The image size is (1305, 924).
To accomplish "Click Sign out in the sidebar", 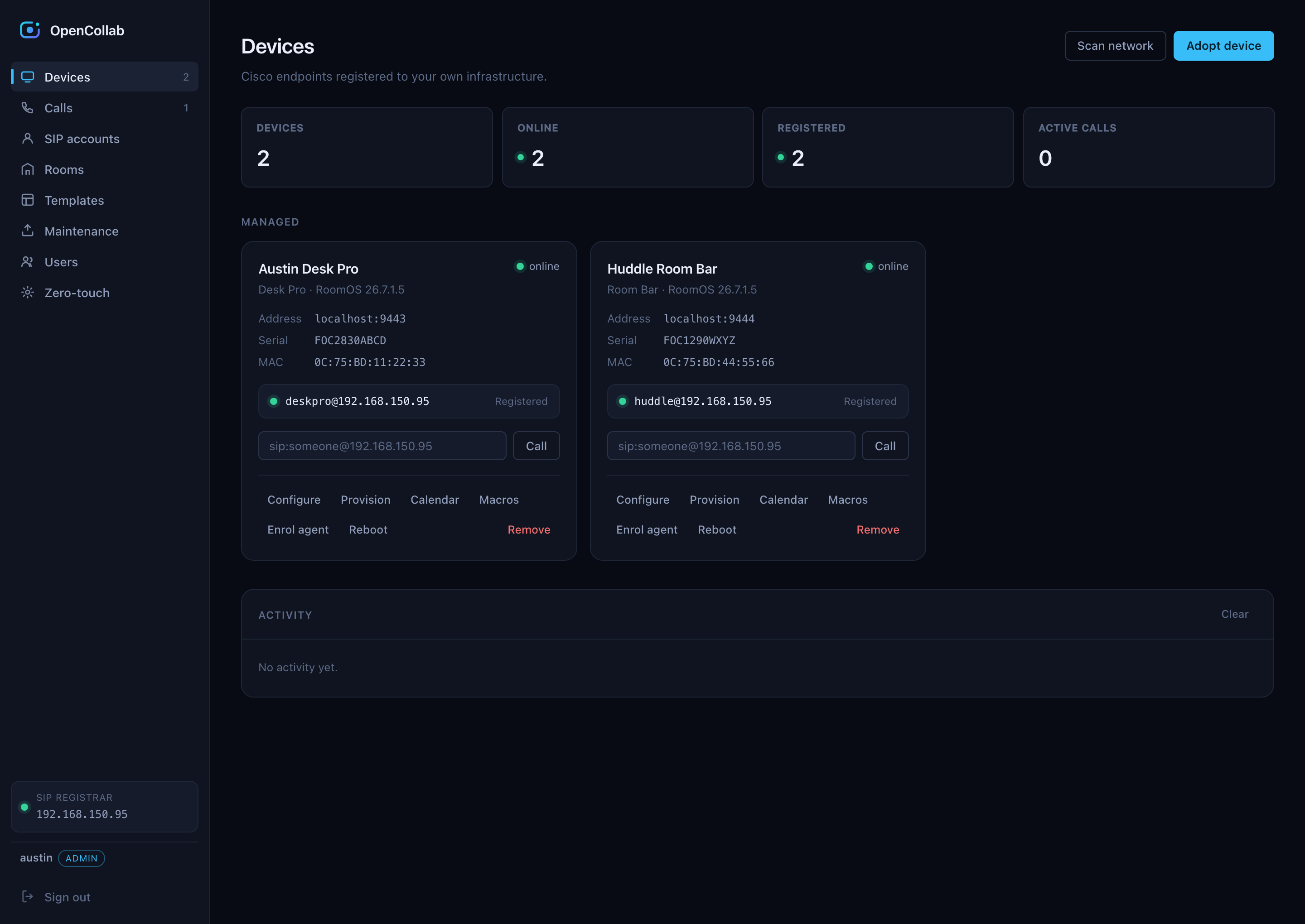I will click(x=105, y=897).
